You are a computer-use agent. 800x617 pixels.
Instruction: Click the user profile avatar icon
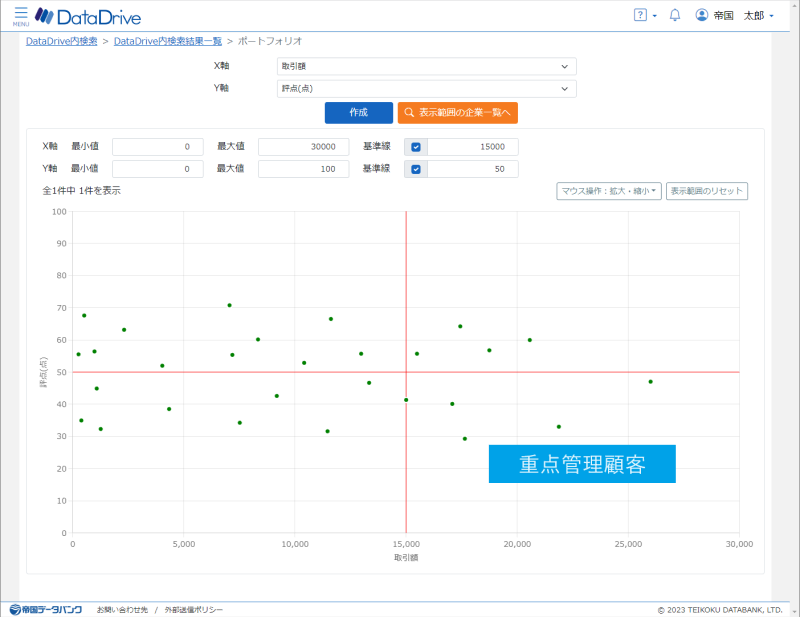click(x=702, y=15)
